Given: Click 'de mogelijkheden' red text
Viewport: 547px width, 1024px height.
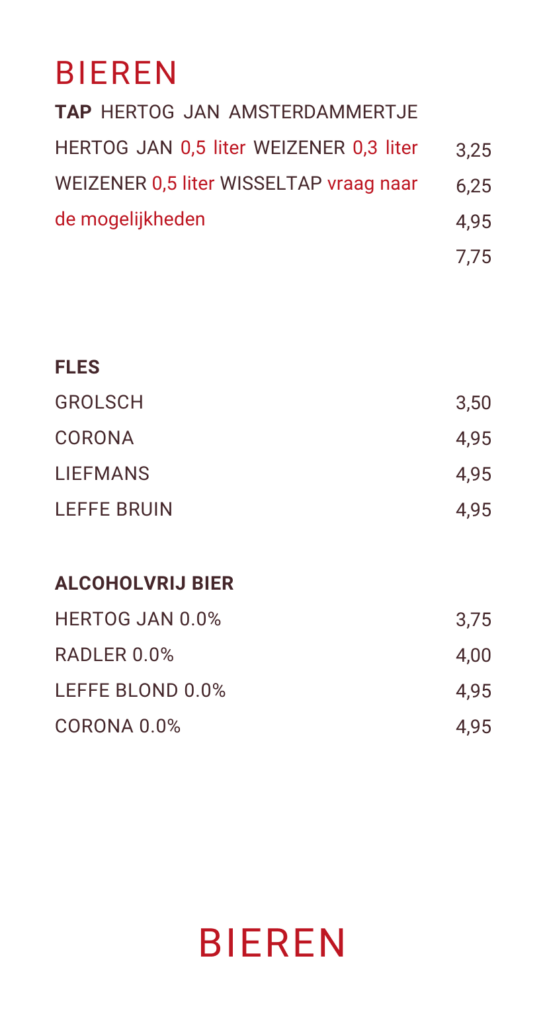Looking at the screenshot, I should pyautogui.click(x=130, y=219).
